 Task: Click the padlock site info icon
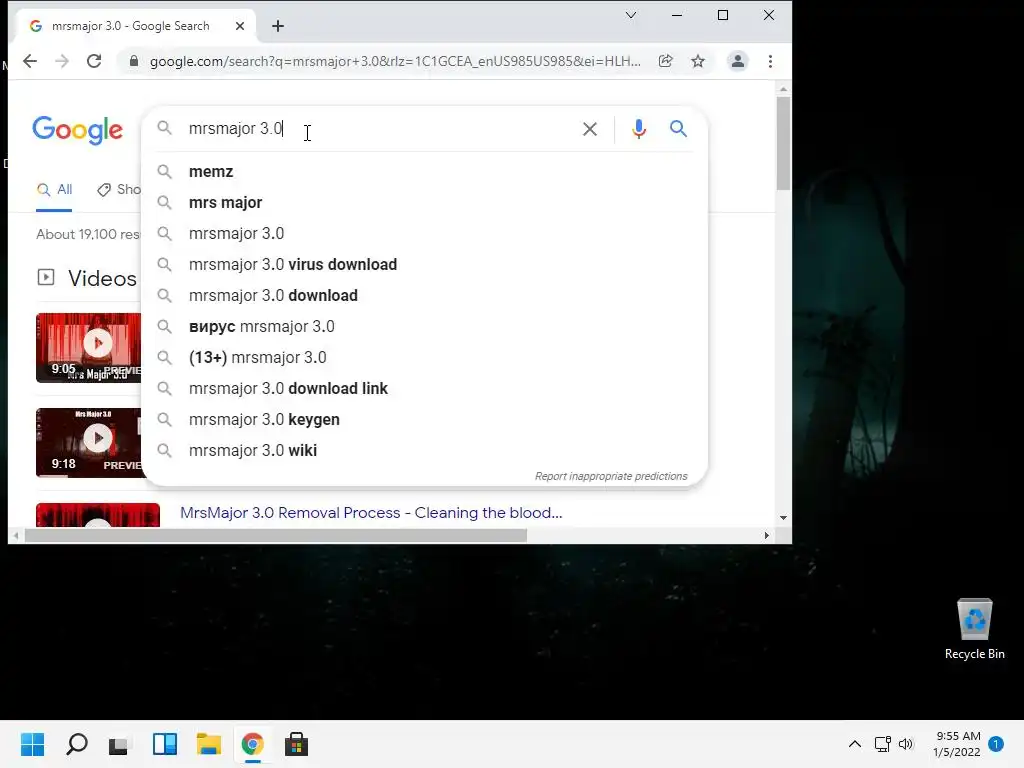(134, 61)
